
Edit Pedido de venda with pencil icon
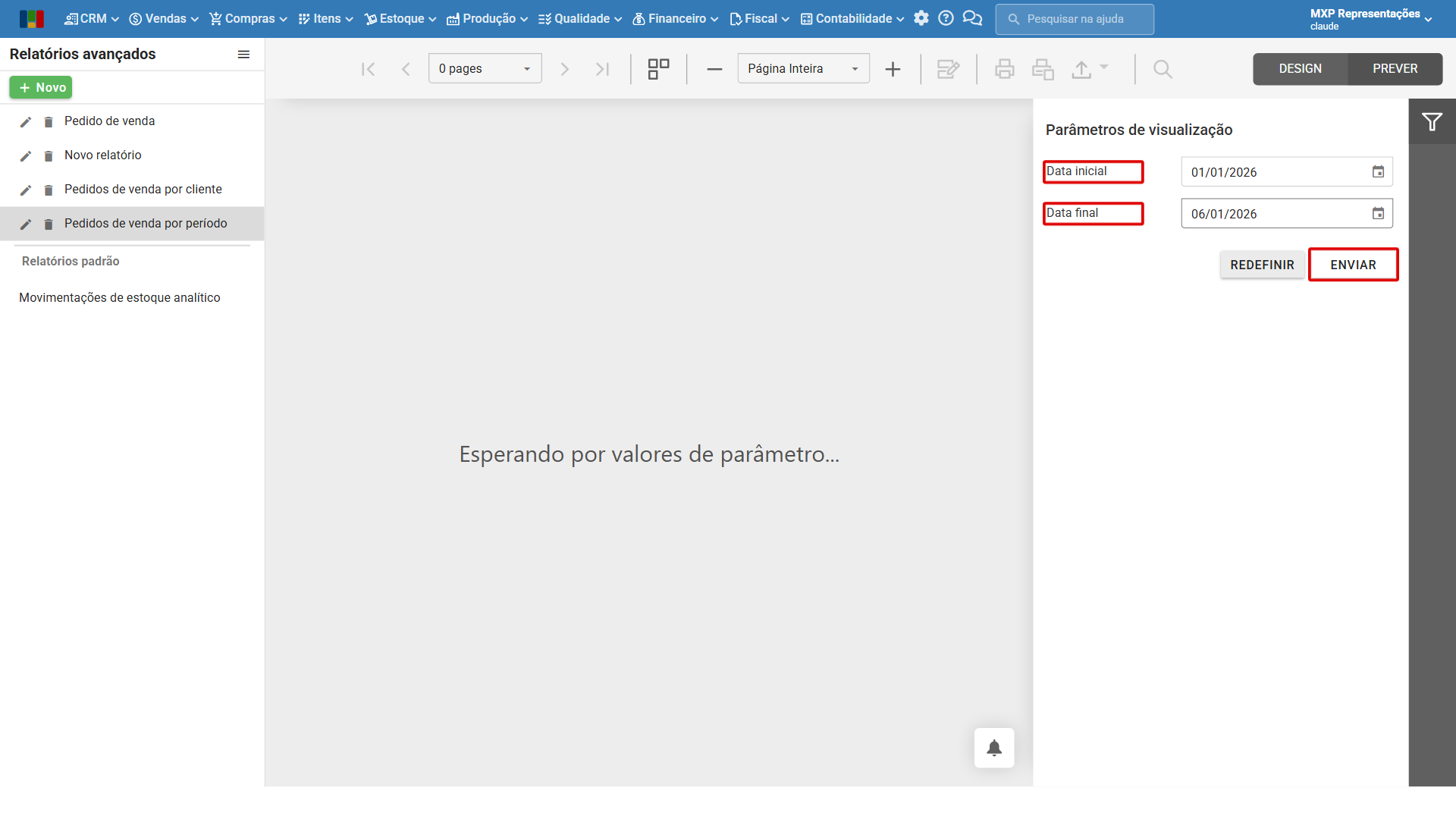(25, 122)
